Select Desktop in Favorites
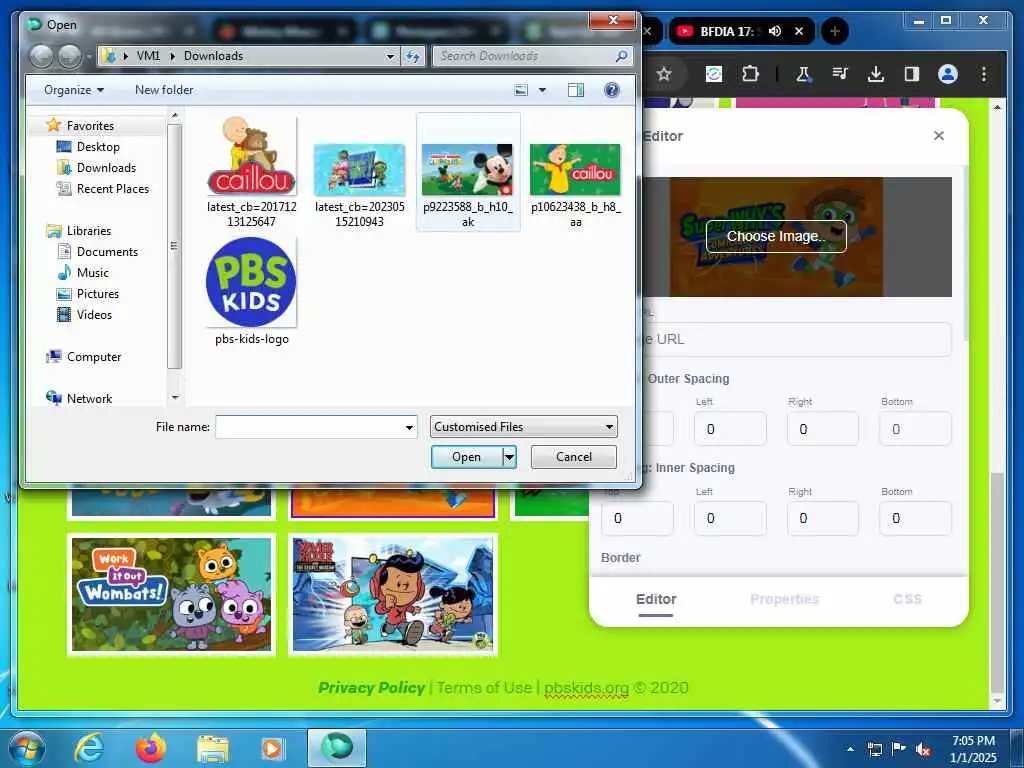The width and height of the screenshot is (1024, 768). (98, 147)
